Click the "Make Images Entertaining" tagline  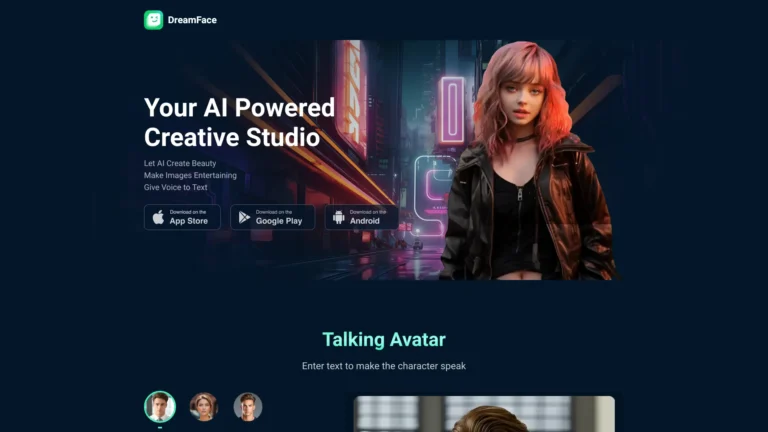(190, 175)
